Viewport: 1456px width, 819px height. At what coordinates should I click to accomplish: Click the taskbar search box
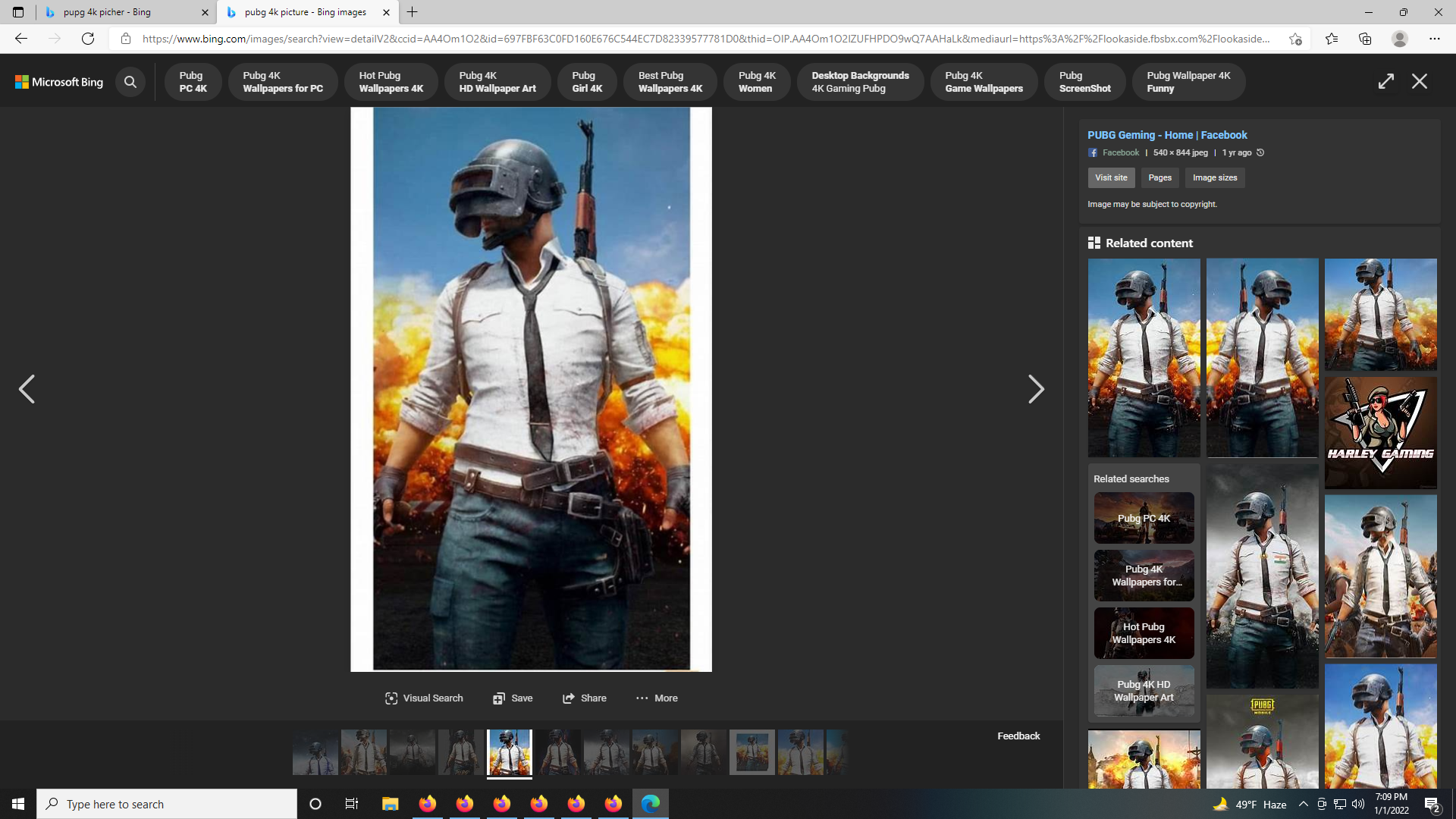[167, 804]
